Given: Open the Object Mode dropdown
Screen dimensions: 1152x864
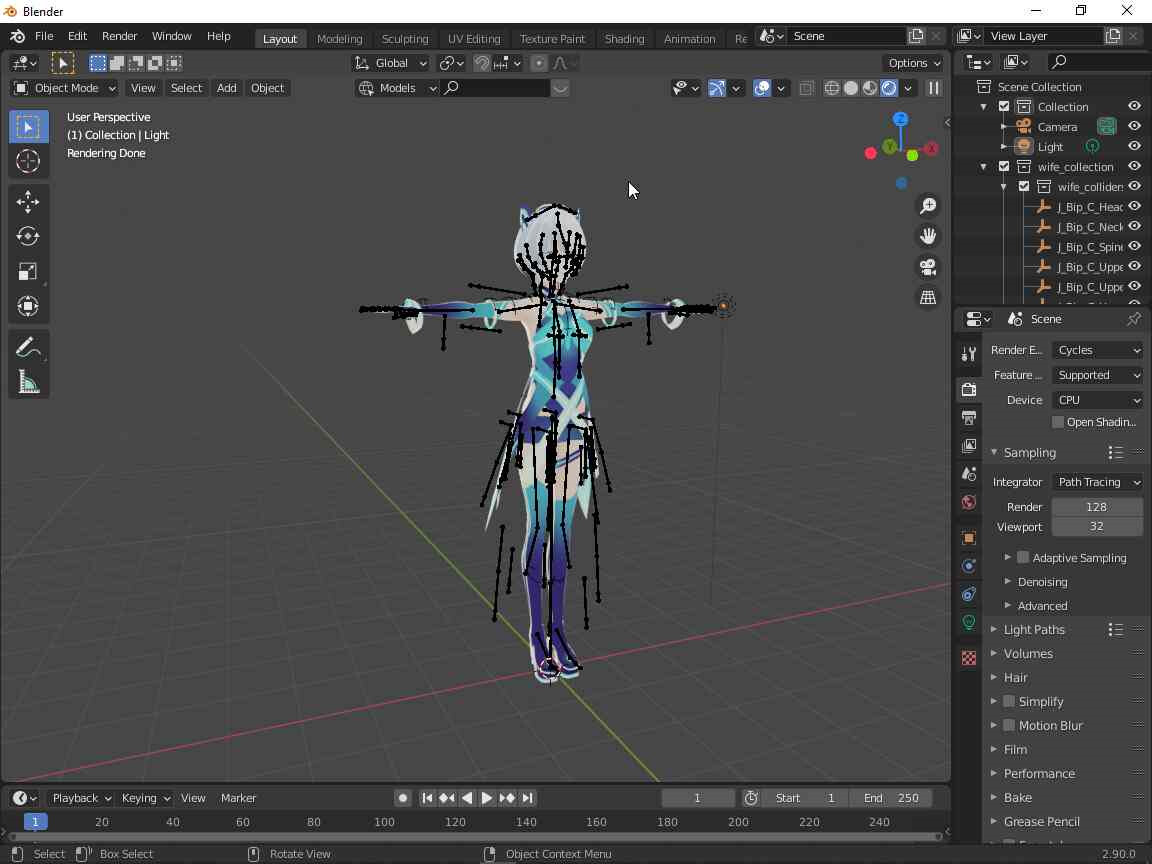Looking at the screenshot, I should [x=65, y=88].
